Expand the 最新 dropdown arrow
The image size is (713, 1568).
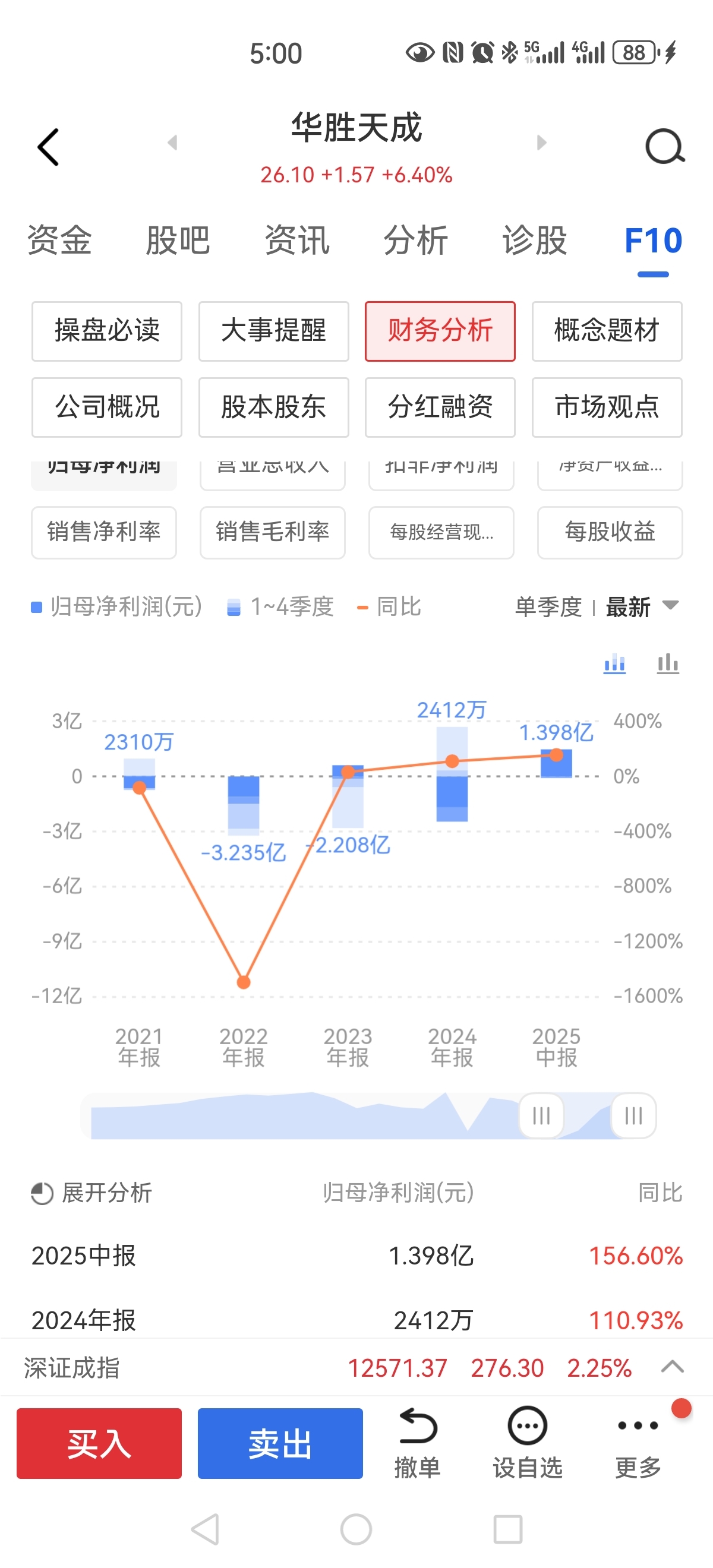tap(670, 605)
